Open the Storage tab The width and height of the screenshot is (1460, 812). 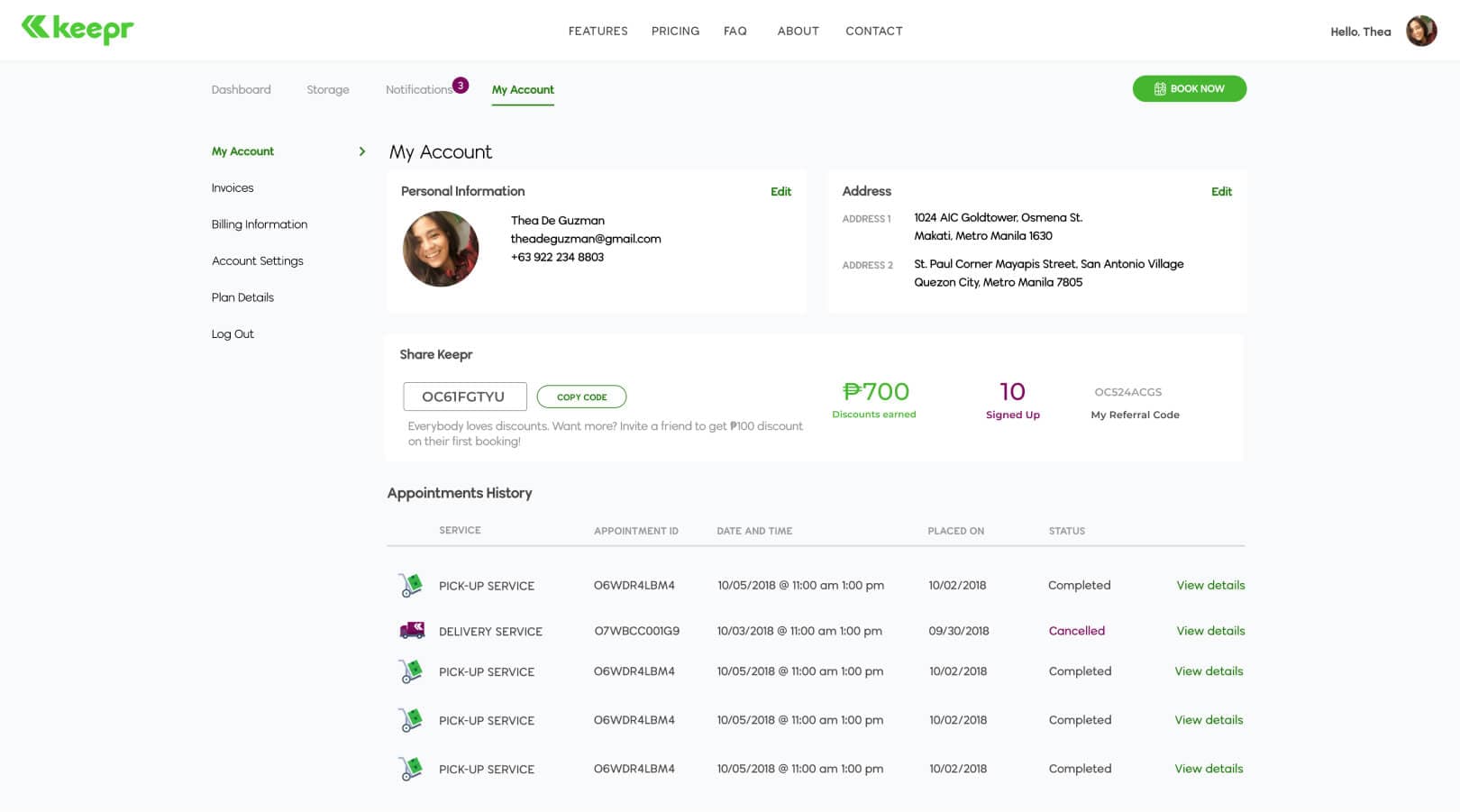point(327,90)
